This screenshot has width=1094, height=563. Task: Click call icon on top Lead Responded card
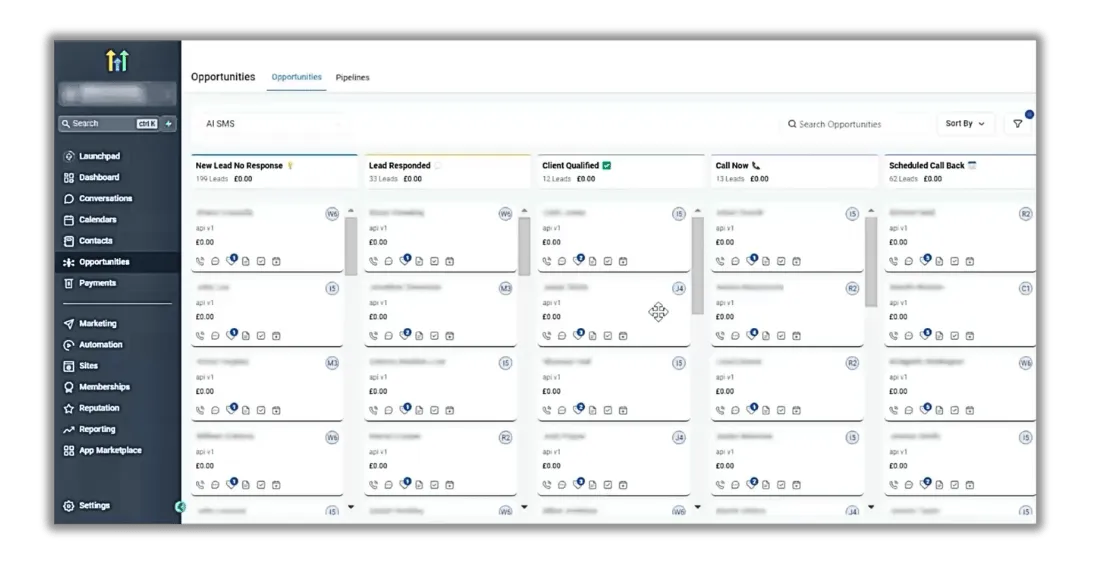pyautogui.click(x=373, y=261)
